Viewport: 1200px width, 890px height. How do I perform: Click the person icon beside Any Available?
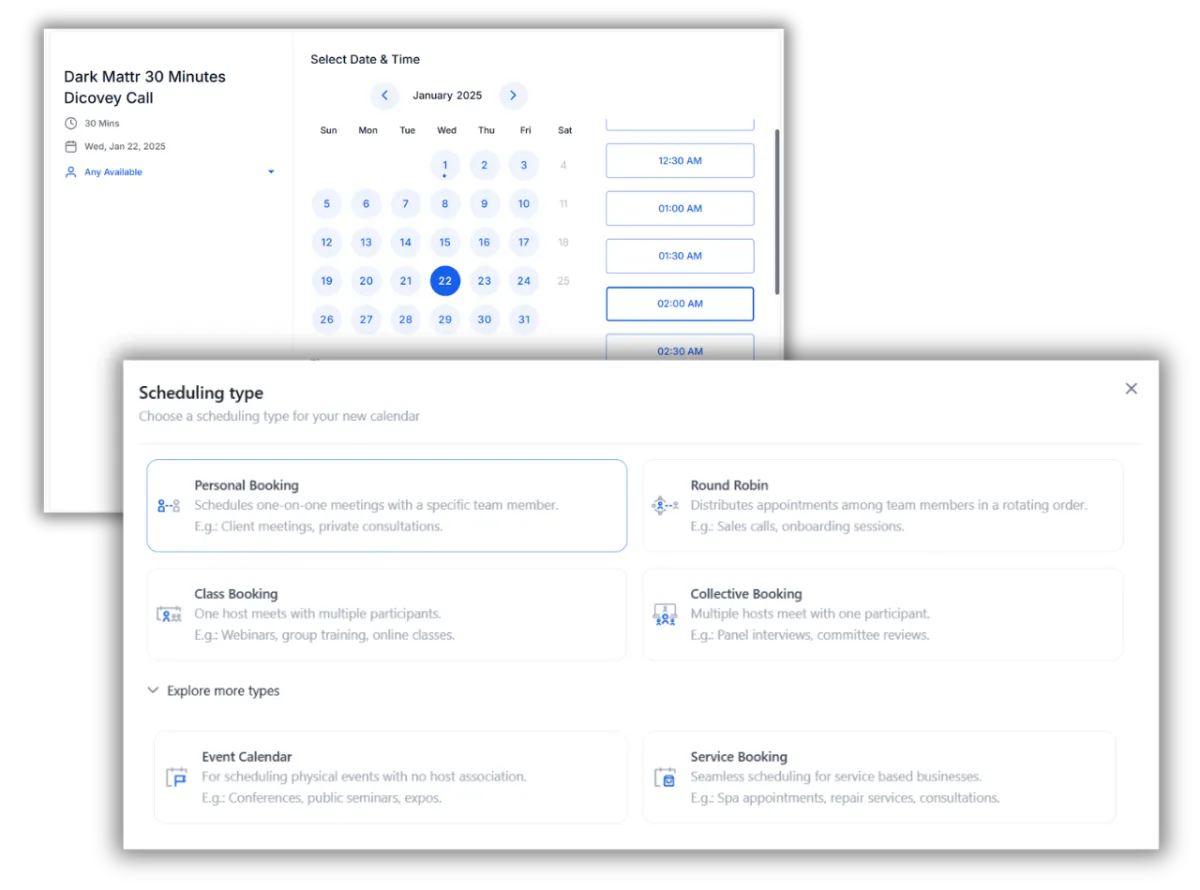(70, 172)
